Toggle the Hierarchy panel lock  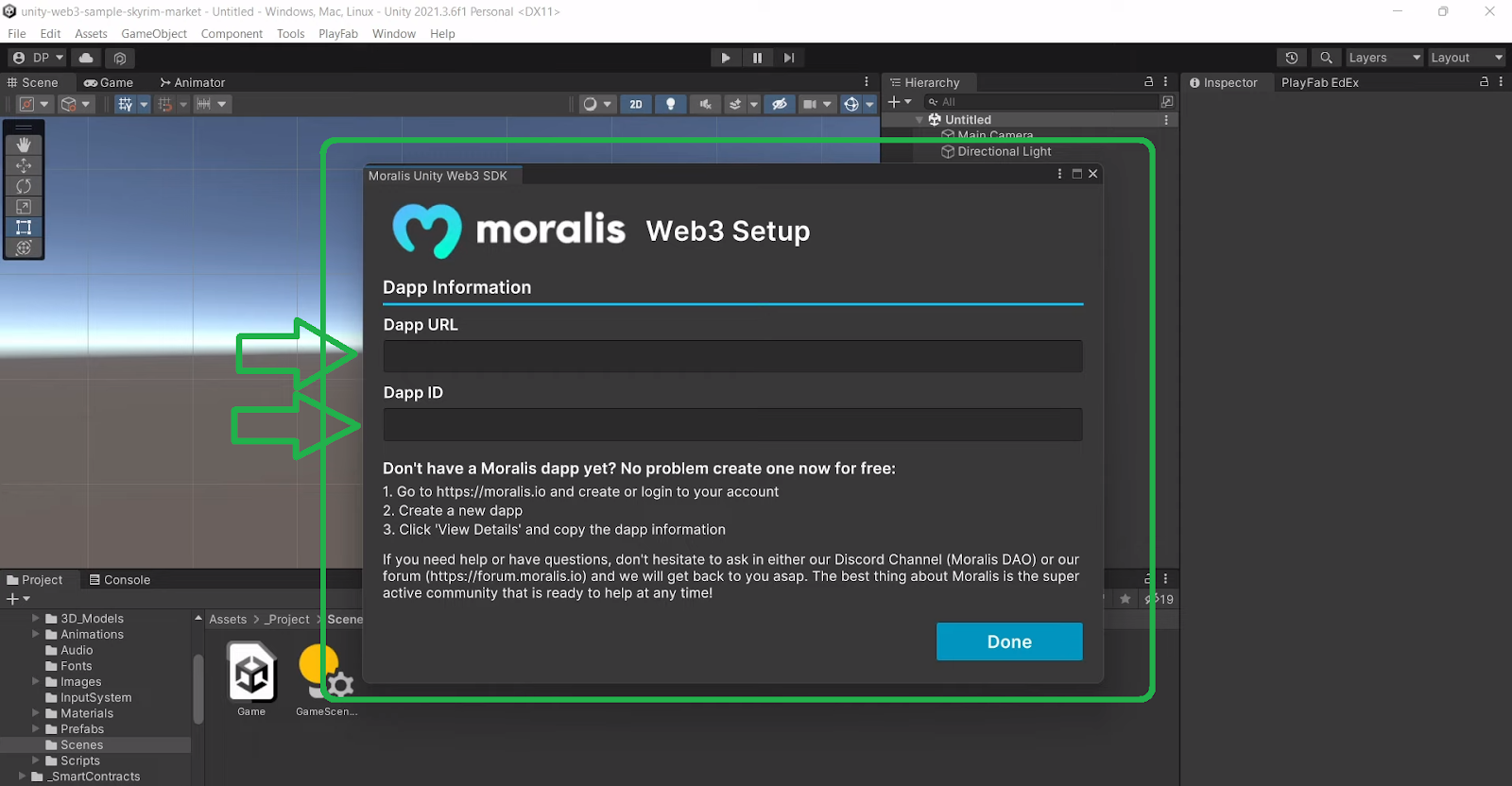click(x=1149, y=82)
